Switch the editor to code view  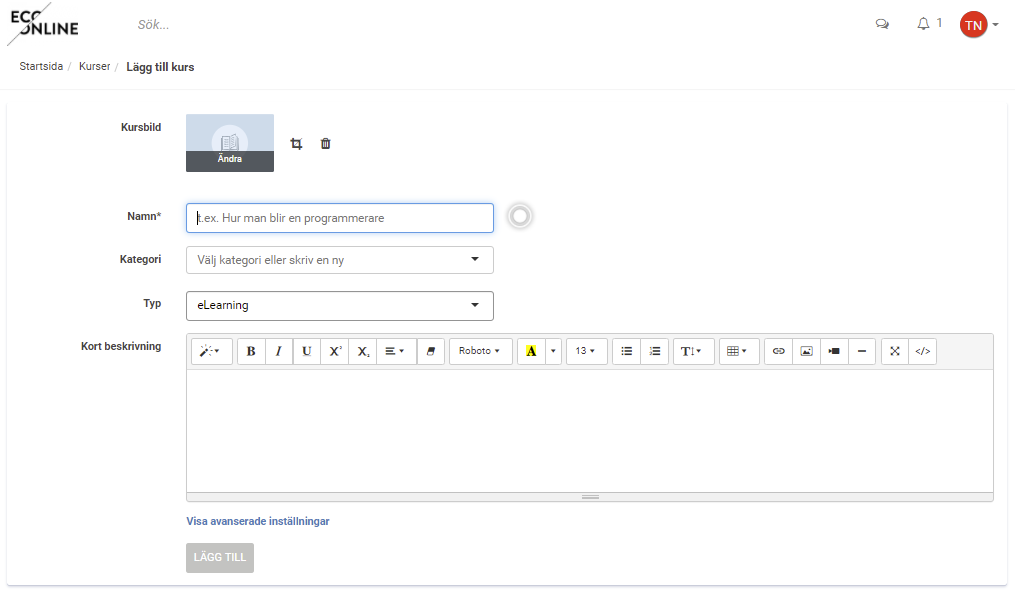[x=922, y=351]
